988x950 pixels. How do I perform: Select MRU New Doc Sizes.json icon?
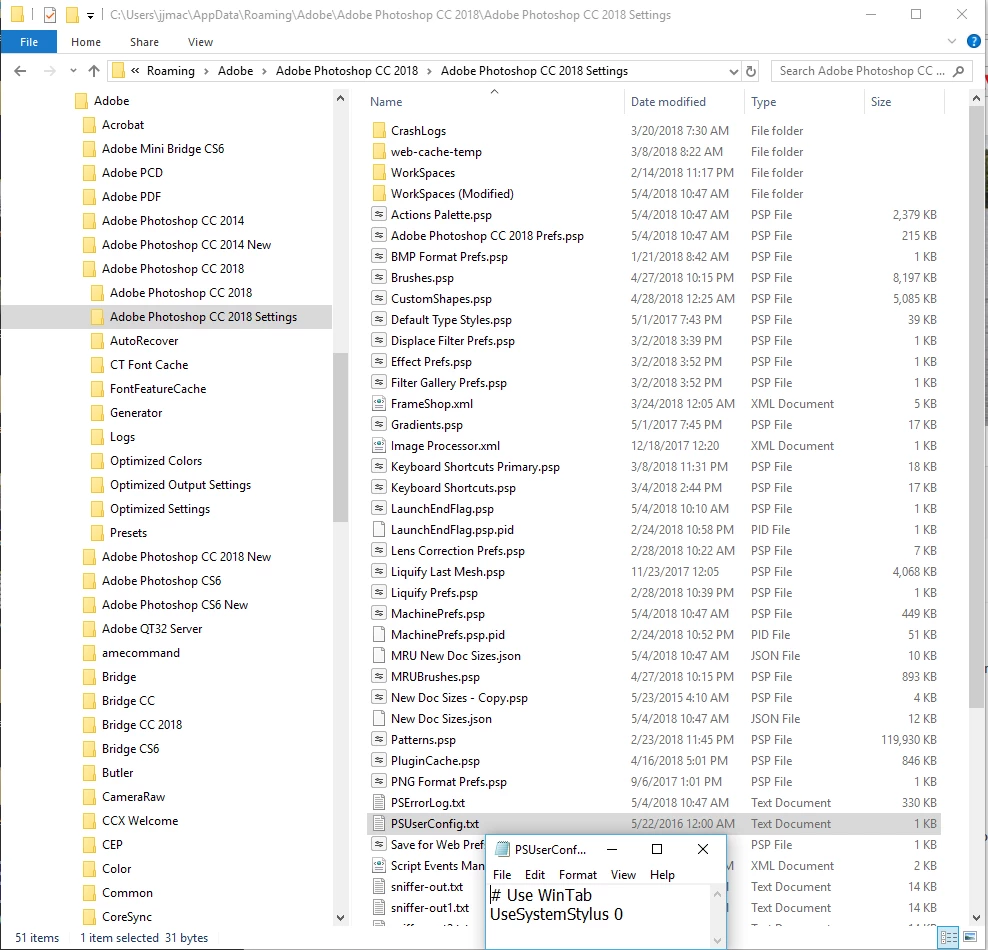click(379, 656)
